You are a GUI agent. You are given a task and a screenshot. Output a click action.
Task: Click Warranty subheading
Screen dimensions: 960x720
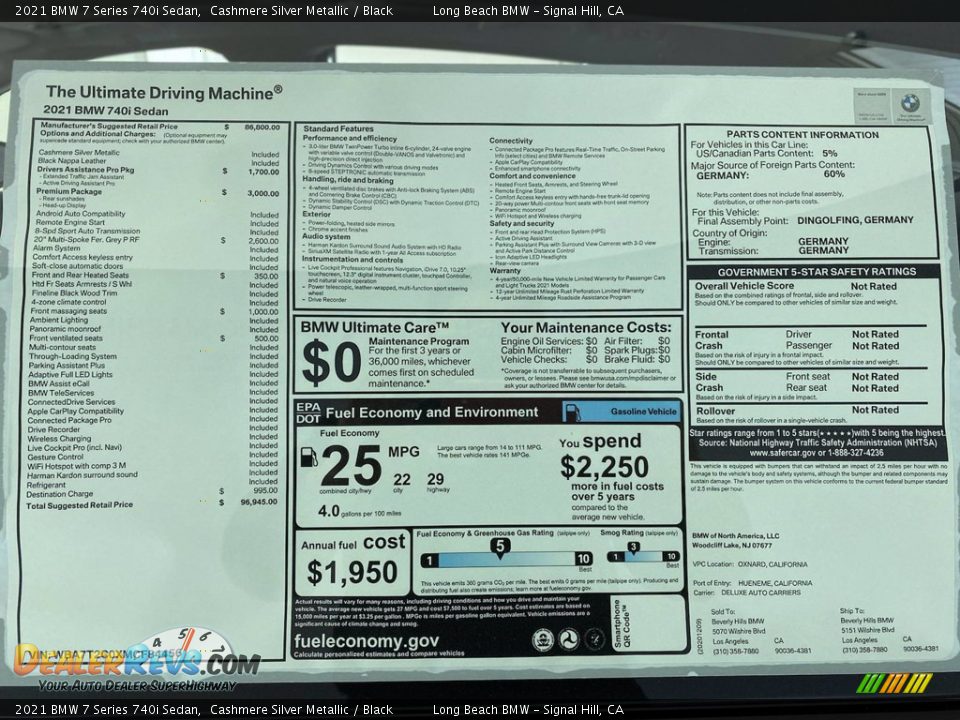[x=505, y=270]
